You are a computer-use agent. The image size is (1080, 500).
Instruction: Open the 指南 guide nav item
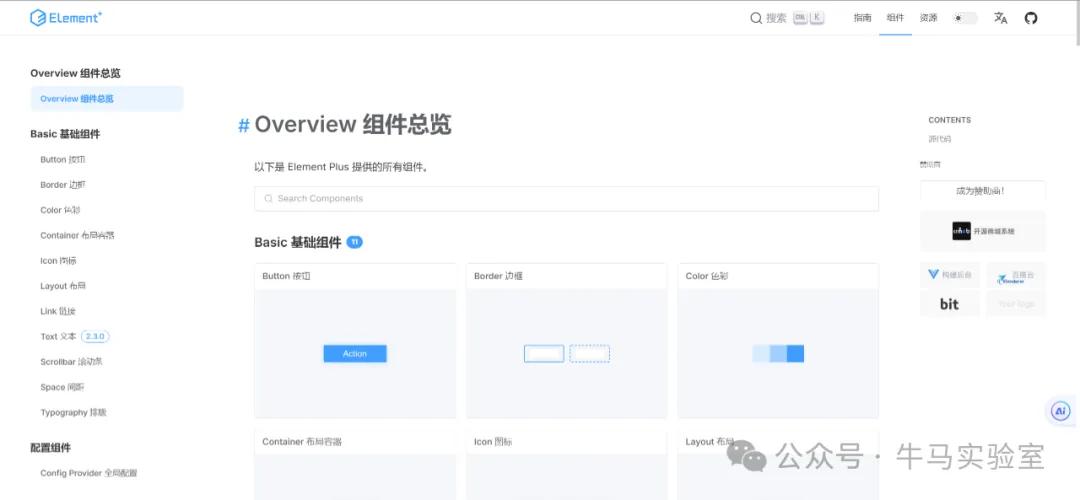pyautogui.click(x=862, y=18)
